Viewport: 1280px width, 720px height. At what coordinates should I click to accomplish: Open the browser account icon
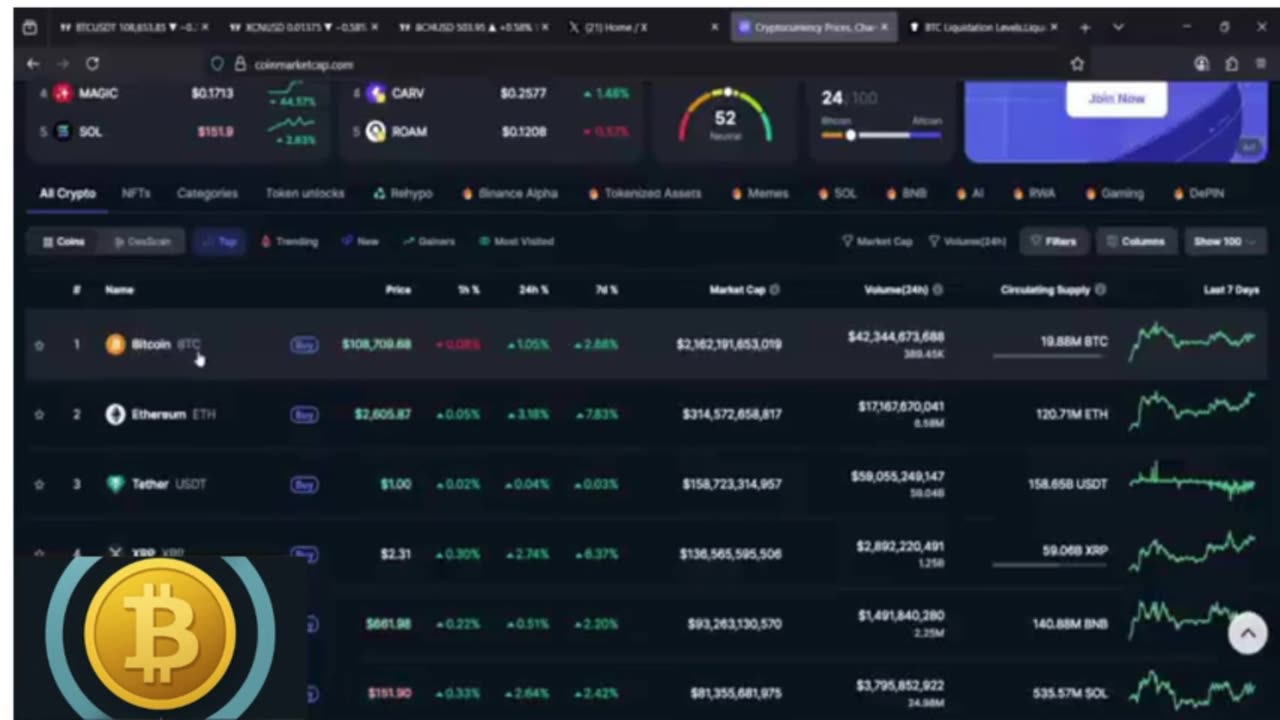pyautogui.click(x=1202, y=64)
